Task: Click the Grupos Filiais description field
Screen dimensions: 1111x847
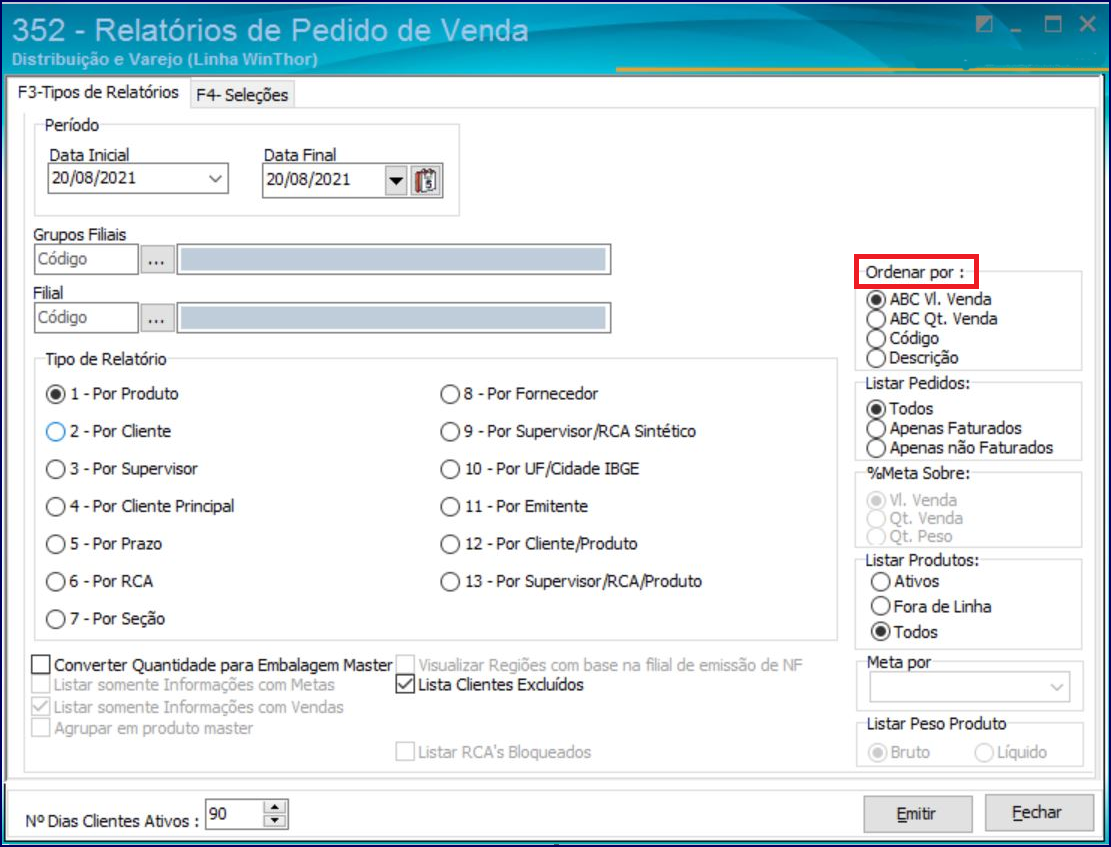Action: [x=394, y=259]
